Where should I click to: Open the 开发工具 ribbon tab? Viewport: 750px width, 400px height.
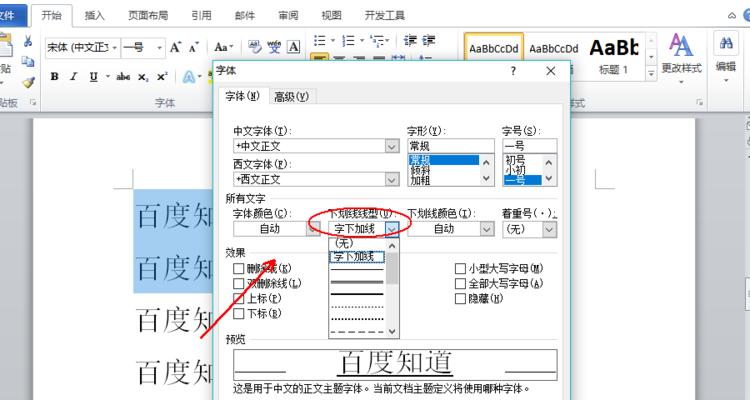(385, 15)
